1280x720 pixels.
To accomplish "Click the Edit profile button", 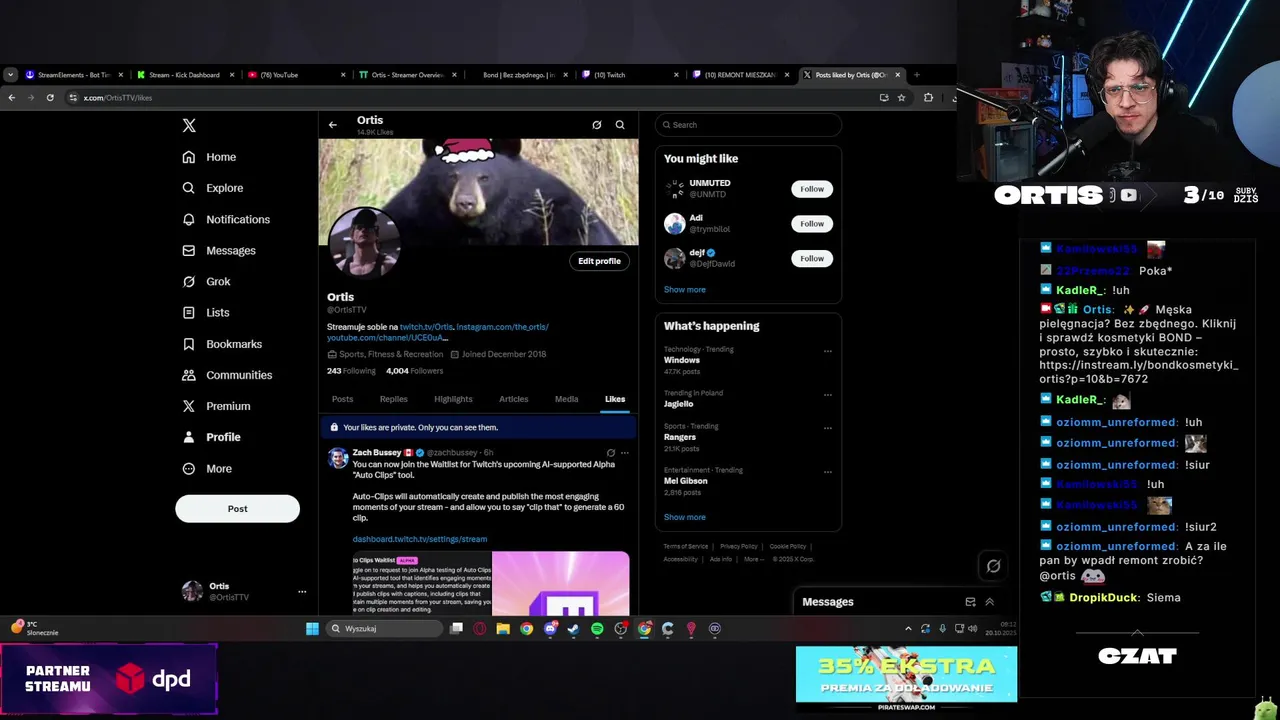I will point(599,261).
